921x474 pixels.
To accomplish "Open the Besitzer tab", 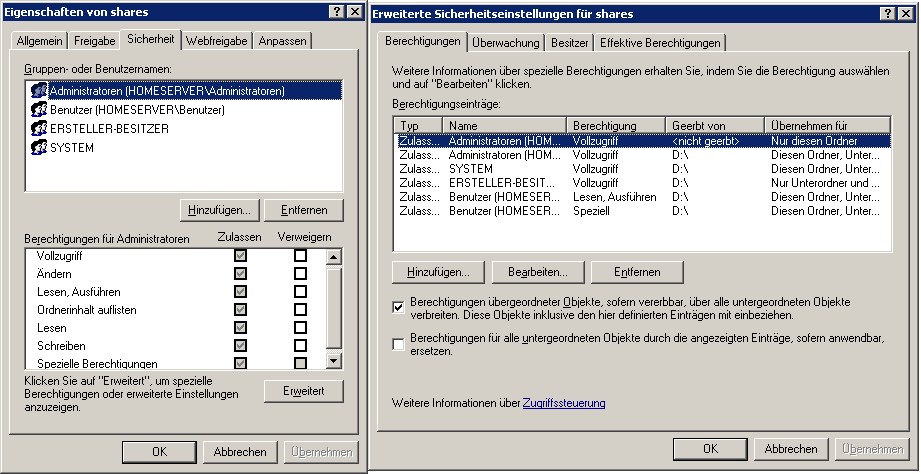I will (569, 43).
